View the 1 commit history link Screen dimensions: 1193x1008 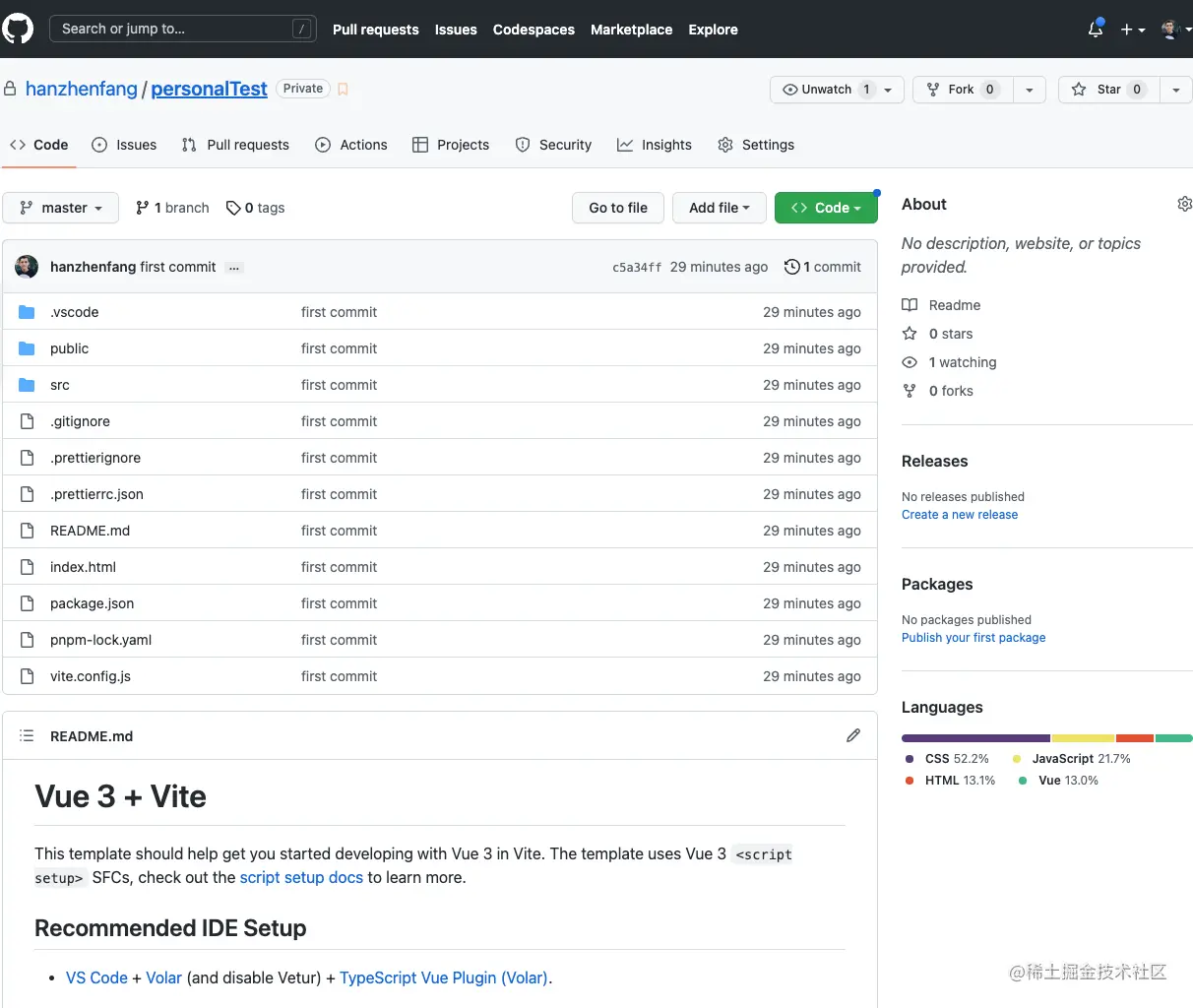pyautogui.click(x=822, y=267)
